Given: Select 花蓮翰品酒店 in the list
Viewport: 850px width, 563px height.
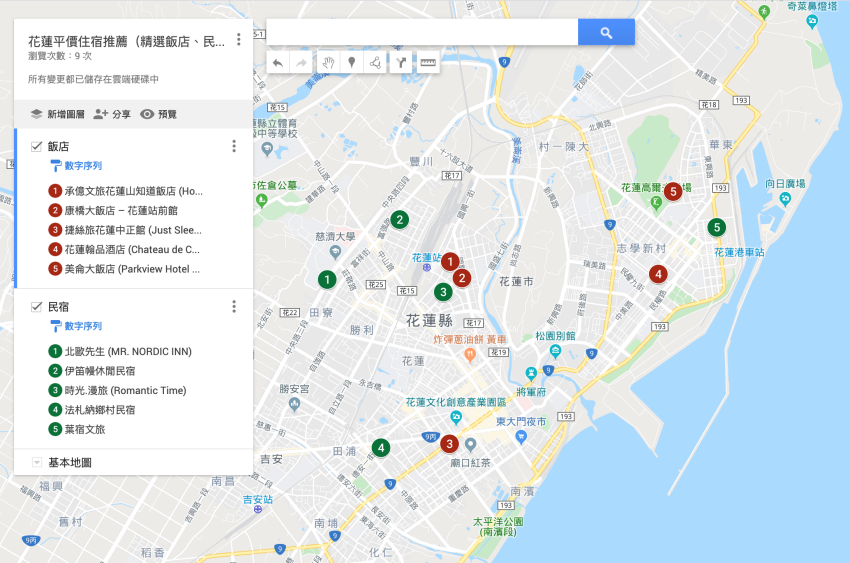Looking at the screenshot, I should [x=124, y=250].
